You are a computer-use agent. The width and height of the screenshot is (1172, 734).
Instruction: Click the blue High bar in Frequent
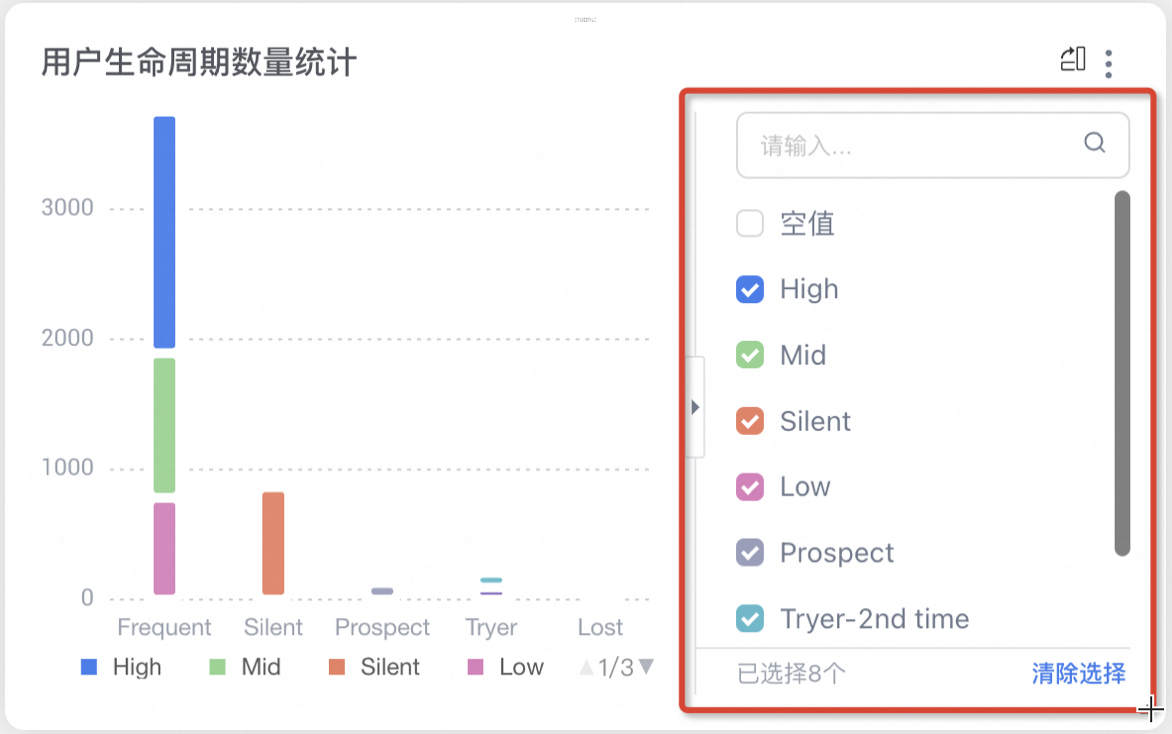(x=164, y=232)
